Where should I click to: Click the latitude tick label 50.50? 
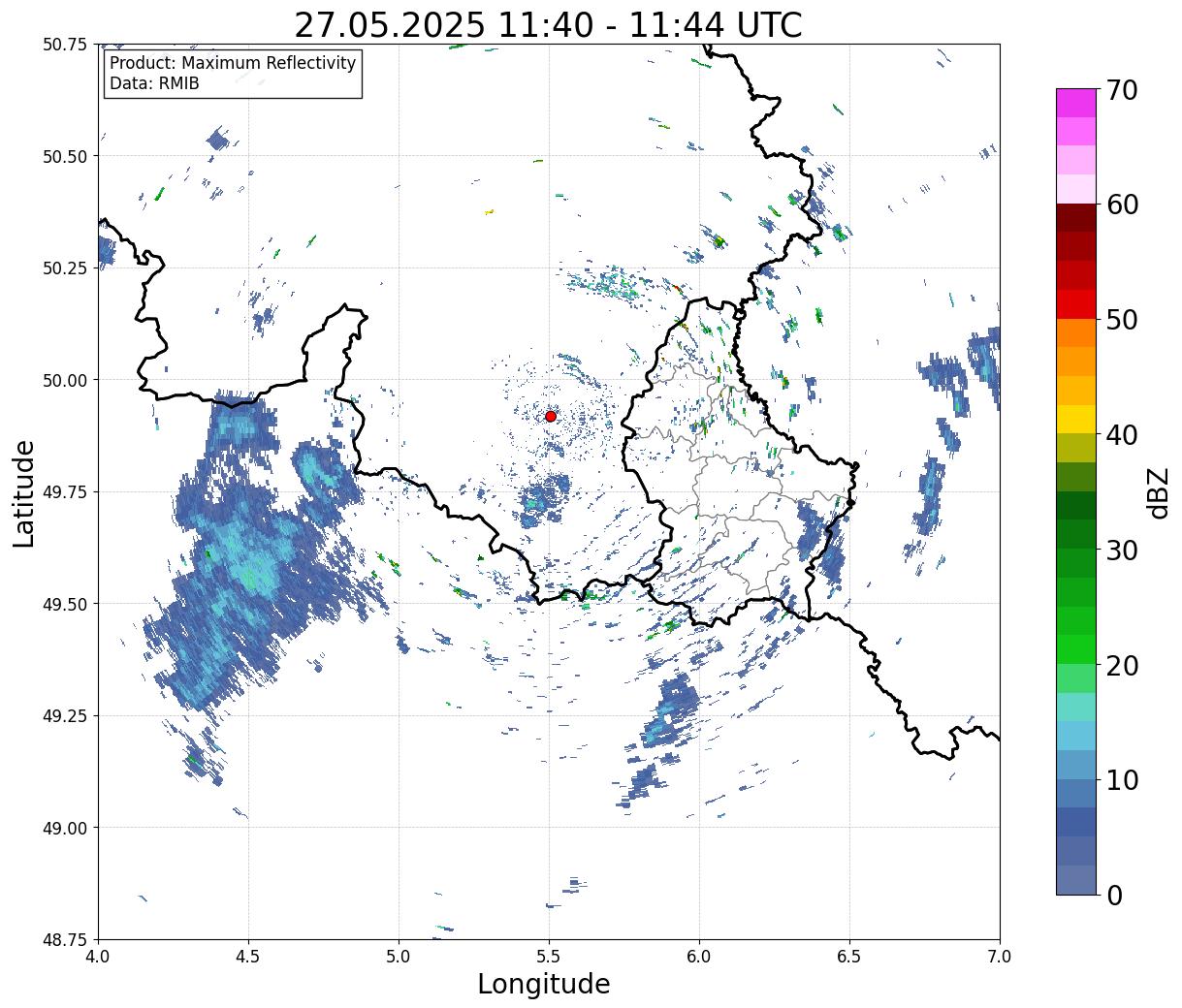(65, 156)
